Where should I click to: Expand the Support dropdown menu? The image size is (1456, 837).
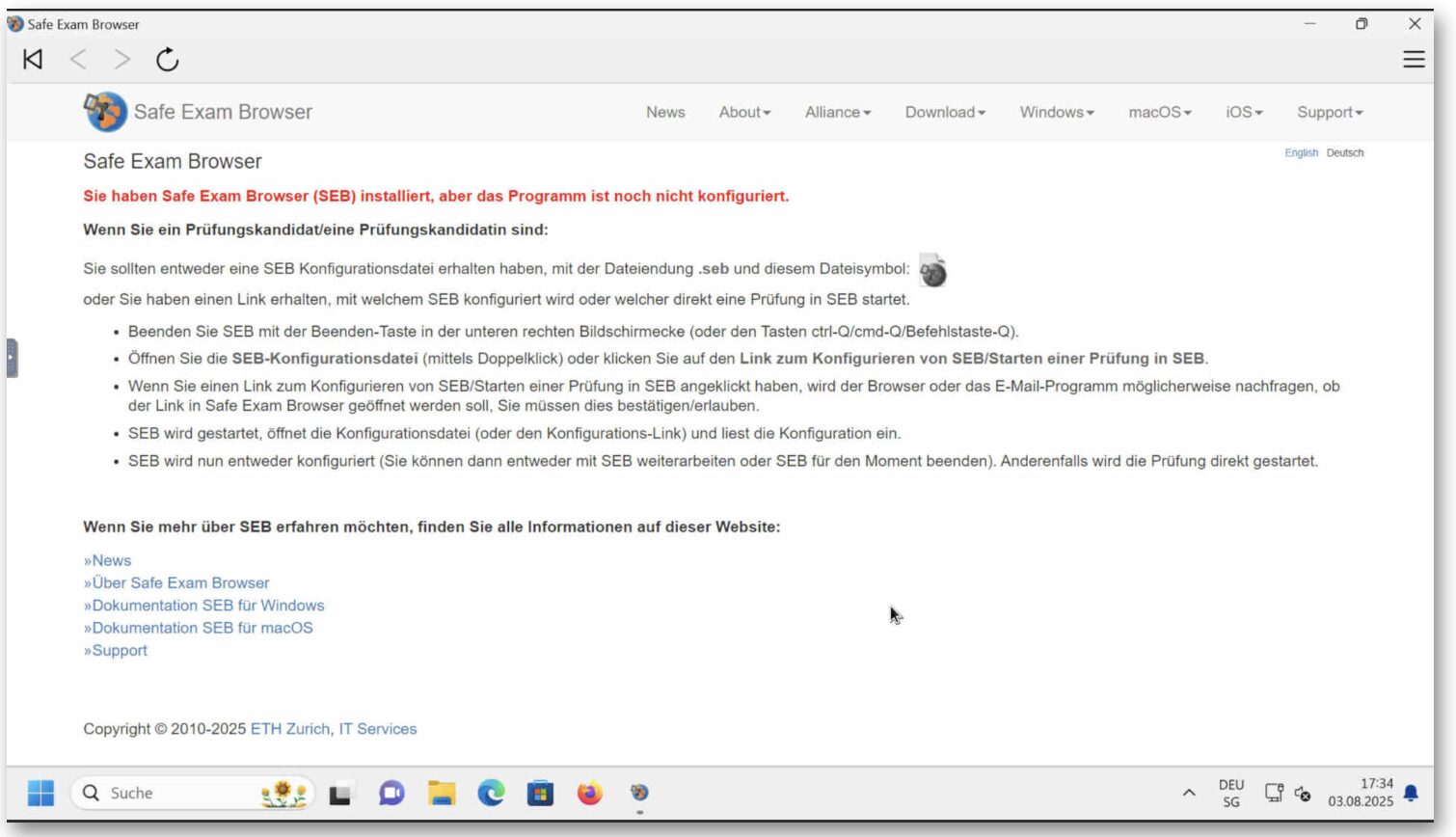click(1330, 112)
